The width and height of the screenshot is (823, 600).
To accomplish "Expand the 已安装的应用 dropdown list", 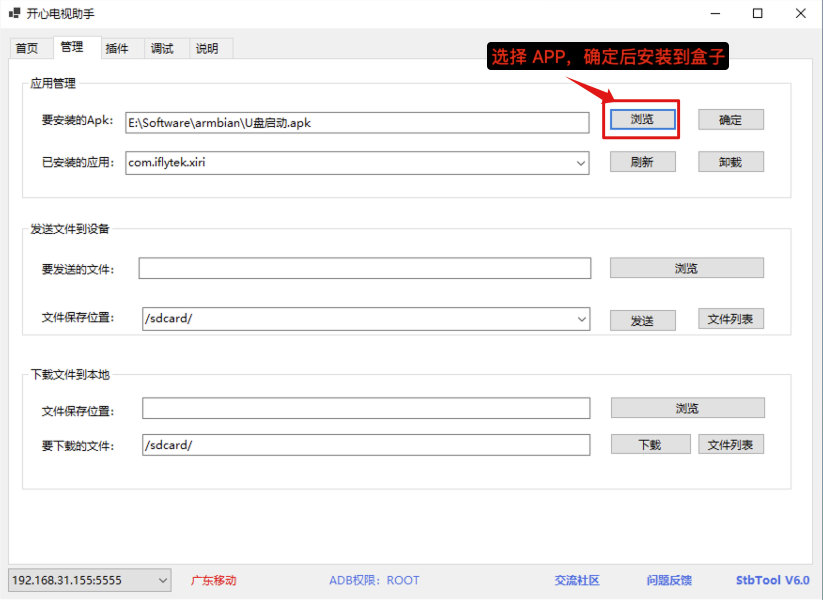I will coord(580,163).
